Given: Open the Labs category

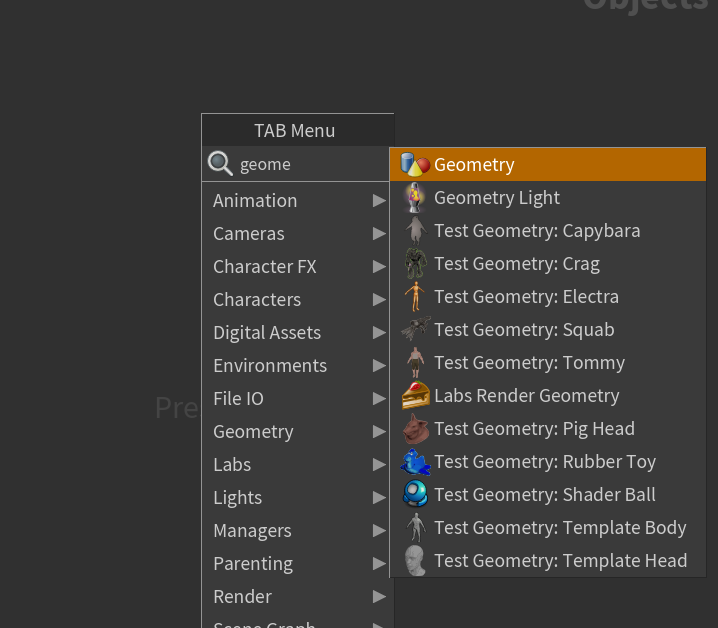Looking at the screenshot, I should pyautogui.click(x=296, y=464).
